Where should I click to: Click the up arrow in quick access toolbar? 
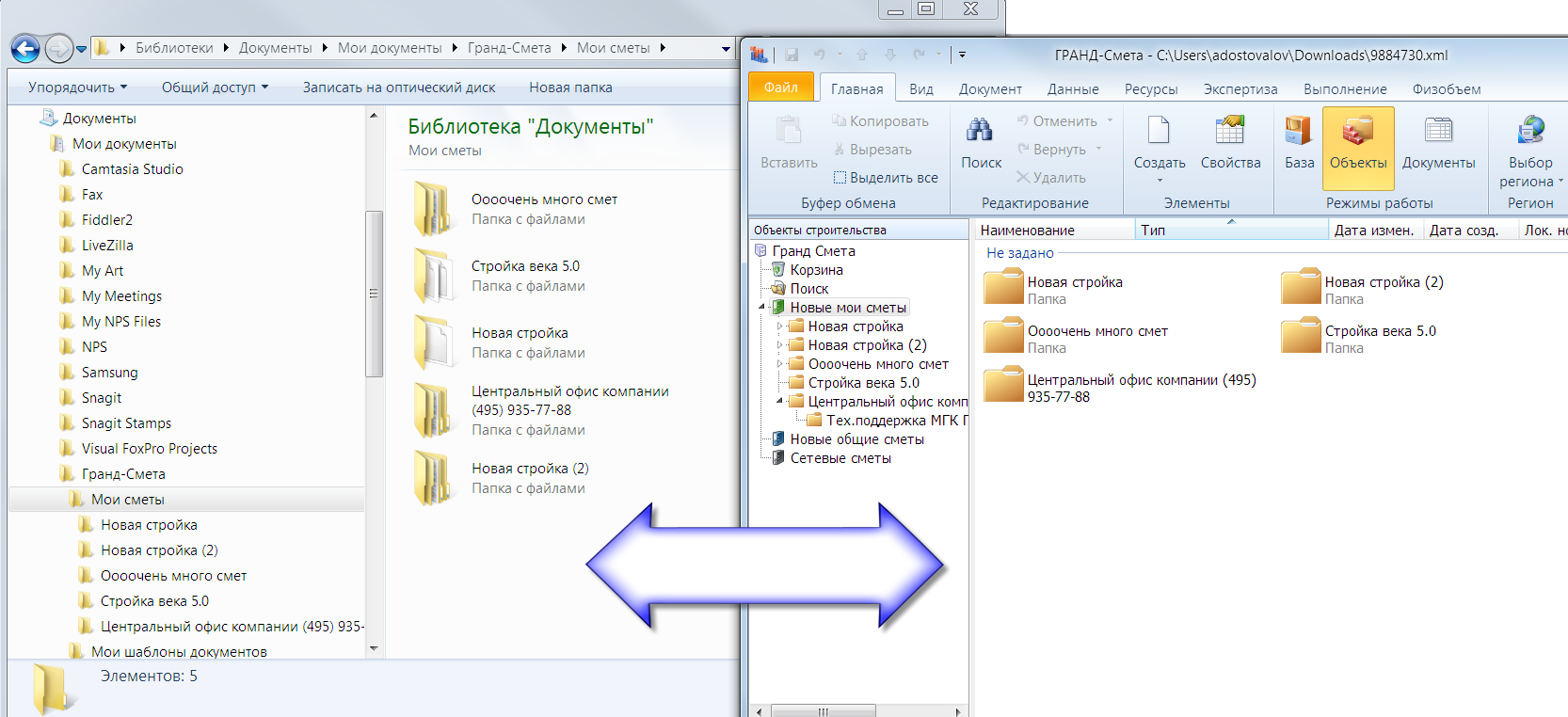862,55
